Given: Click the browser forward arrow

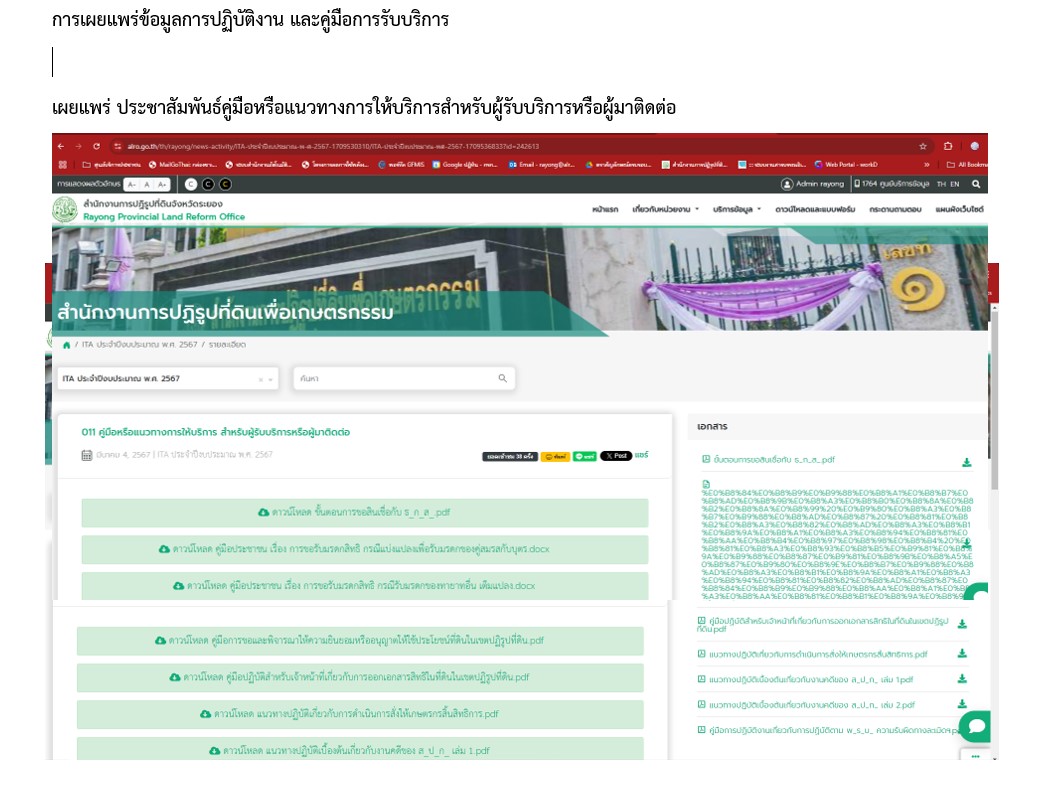Looking at the screenshot, I should pyautogui.click(x=78, y=146).
